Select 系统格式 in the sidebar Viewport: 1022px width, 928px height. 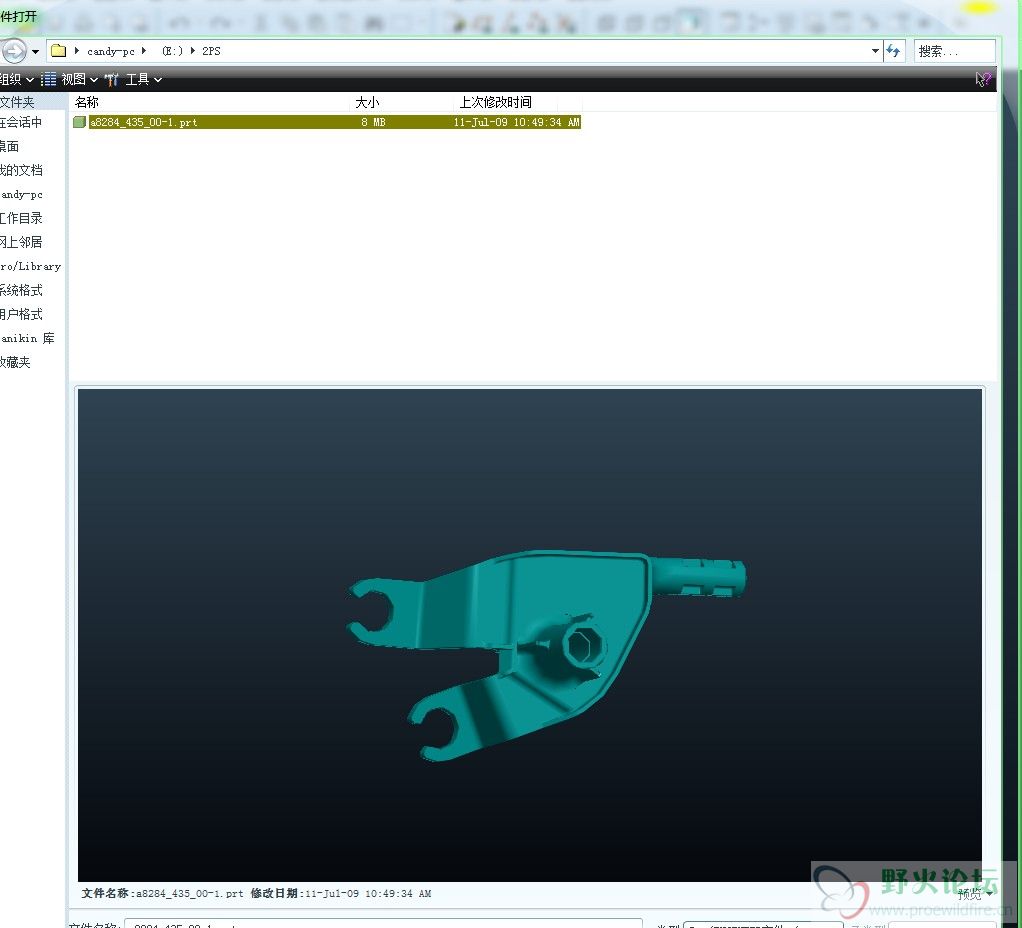pos(22,290)
